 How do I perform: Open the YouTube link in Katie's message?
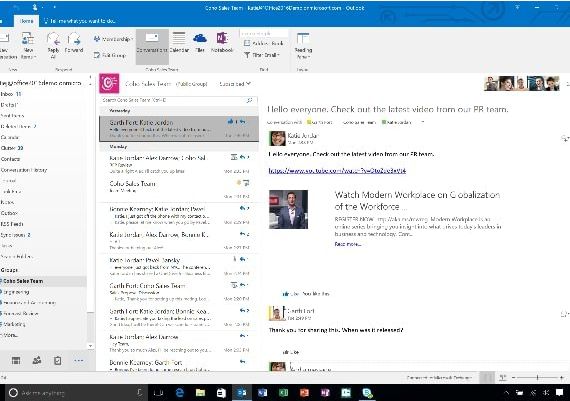coord(337,171)
